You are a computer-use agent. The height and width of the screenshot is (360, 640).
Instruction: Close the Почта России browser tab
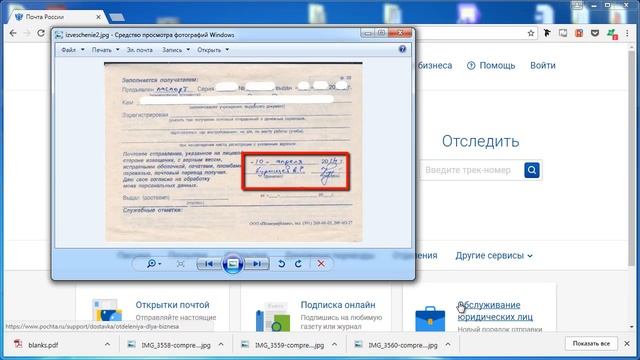click(x=98, y=17)
